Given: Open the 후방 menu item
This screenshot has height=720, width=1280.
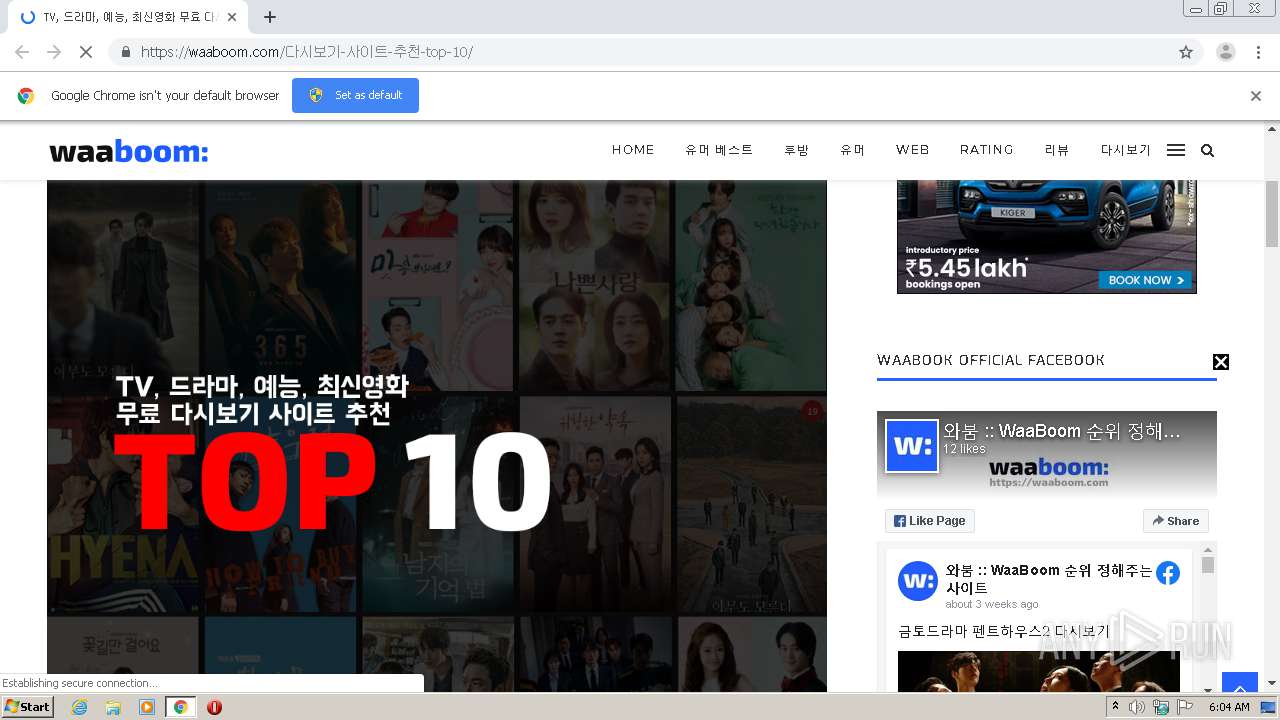Looking at the screenshot, I should 797,150.
